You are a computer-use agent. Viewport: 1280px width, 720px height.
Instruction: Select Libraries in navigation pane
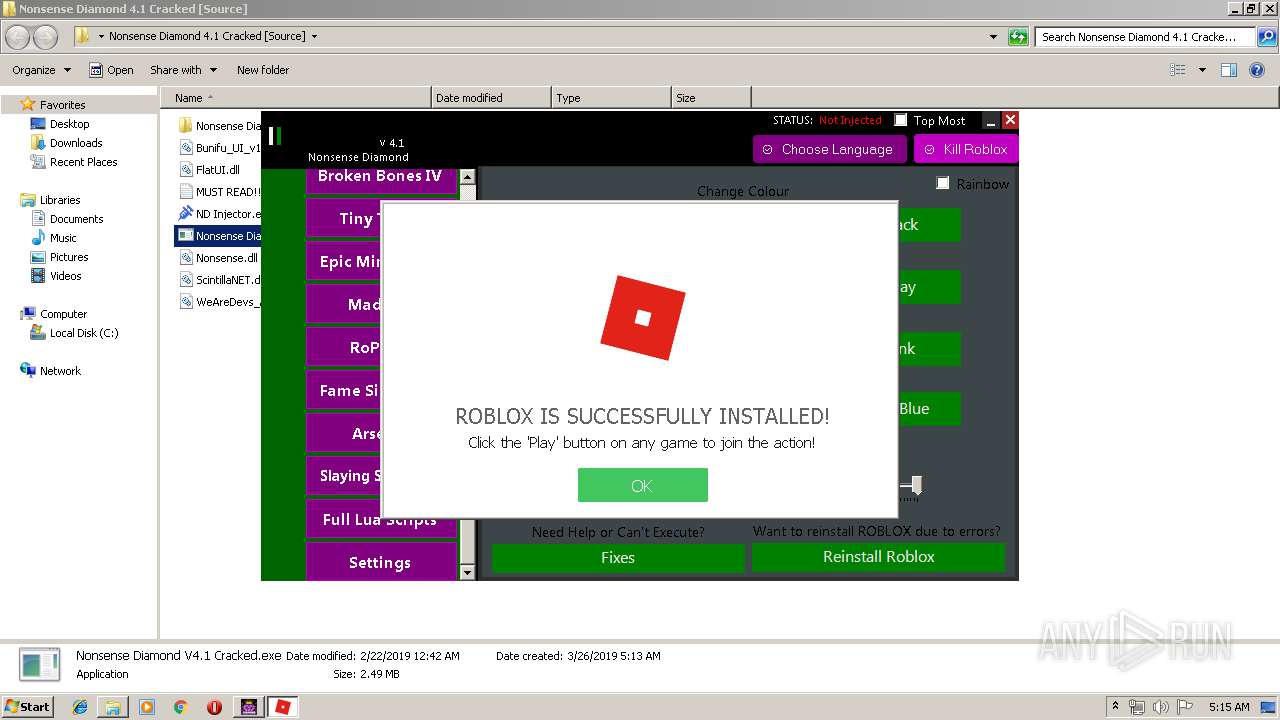pyautogui.click(x=60, y=200)
